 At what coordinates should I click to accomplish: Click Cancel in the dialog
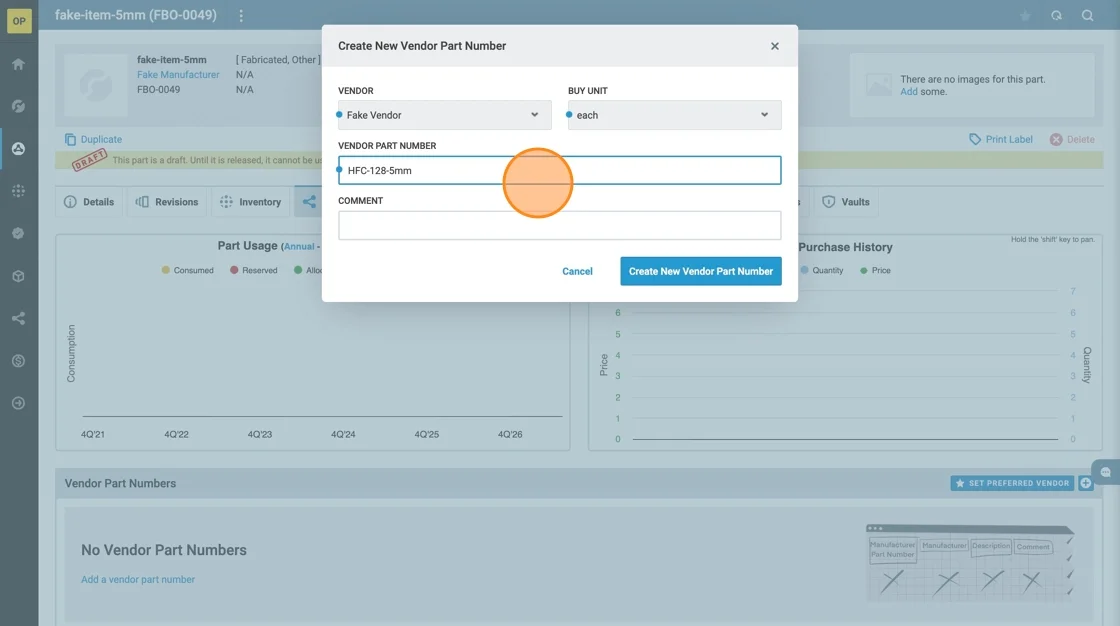pos(577,271)
